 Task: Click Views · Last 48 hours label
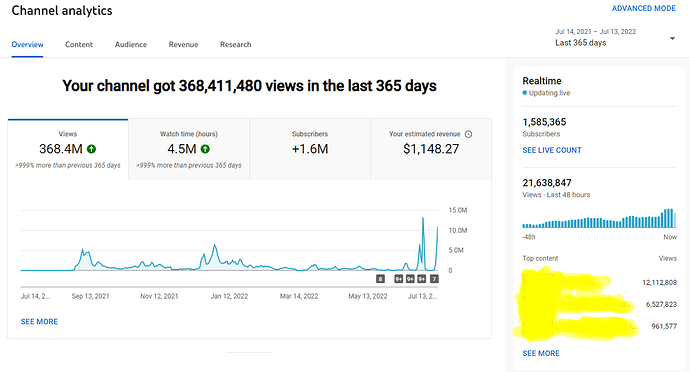click(556, 195)
